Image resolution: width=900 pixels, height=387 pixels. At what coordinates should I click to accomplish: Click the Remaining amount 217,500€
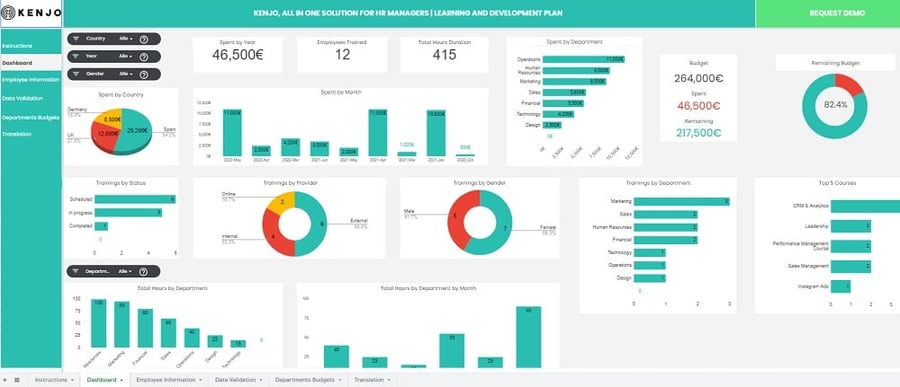click(x=699, y=133)
